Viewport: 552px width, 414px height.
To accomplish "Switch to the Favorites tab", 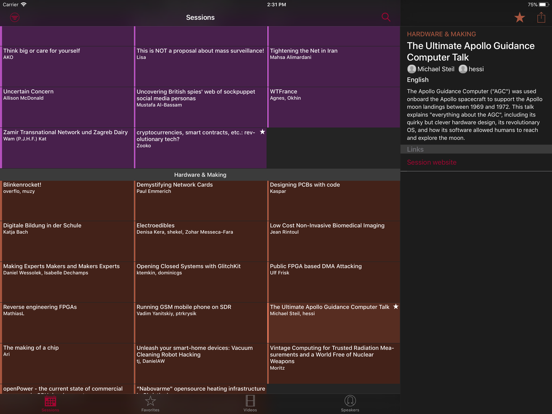I will click(150, 403).
